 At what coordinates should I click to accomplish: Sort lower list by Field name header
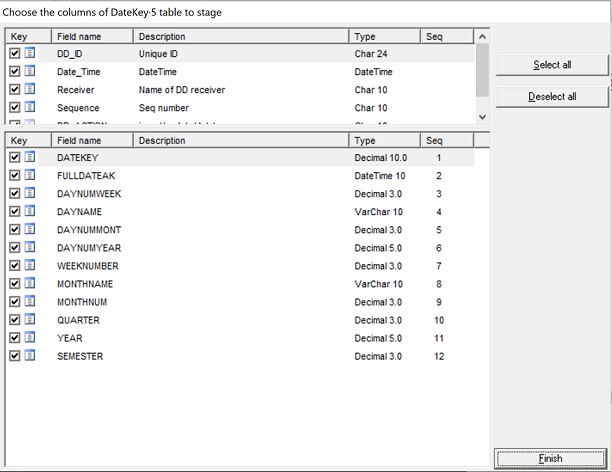pyautogui.click(x=92, y=141)
